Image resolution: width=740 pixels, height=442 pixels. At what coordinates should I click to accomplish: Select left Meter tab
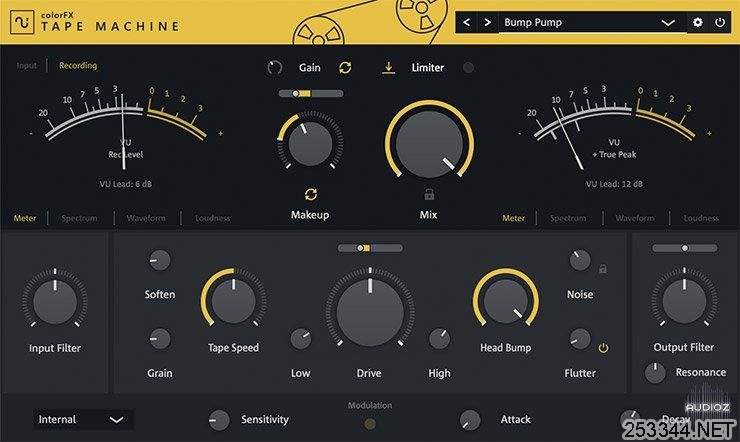(25, 218)
